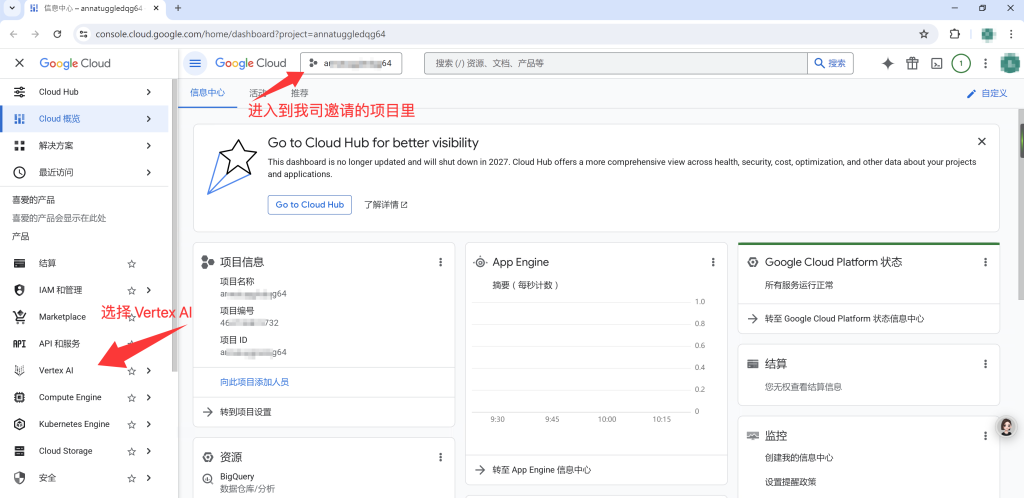This screenshot has width=1024, height=498.
Task: Open App Engine card three-dot menu
Action: (713, 262)
